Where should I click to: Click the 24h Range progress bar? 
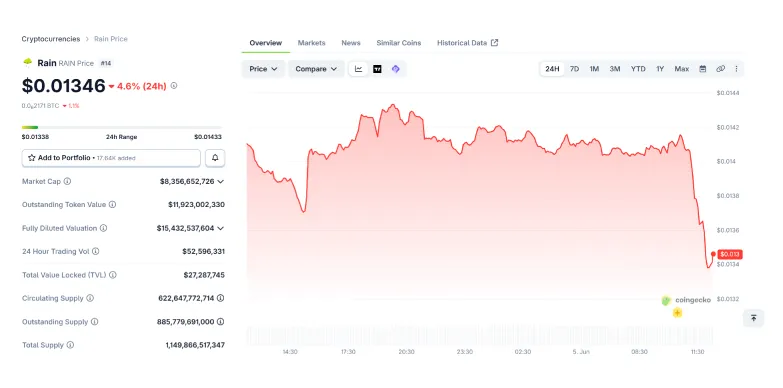122,127
